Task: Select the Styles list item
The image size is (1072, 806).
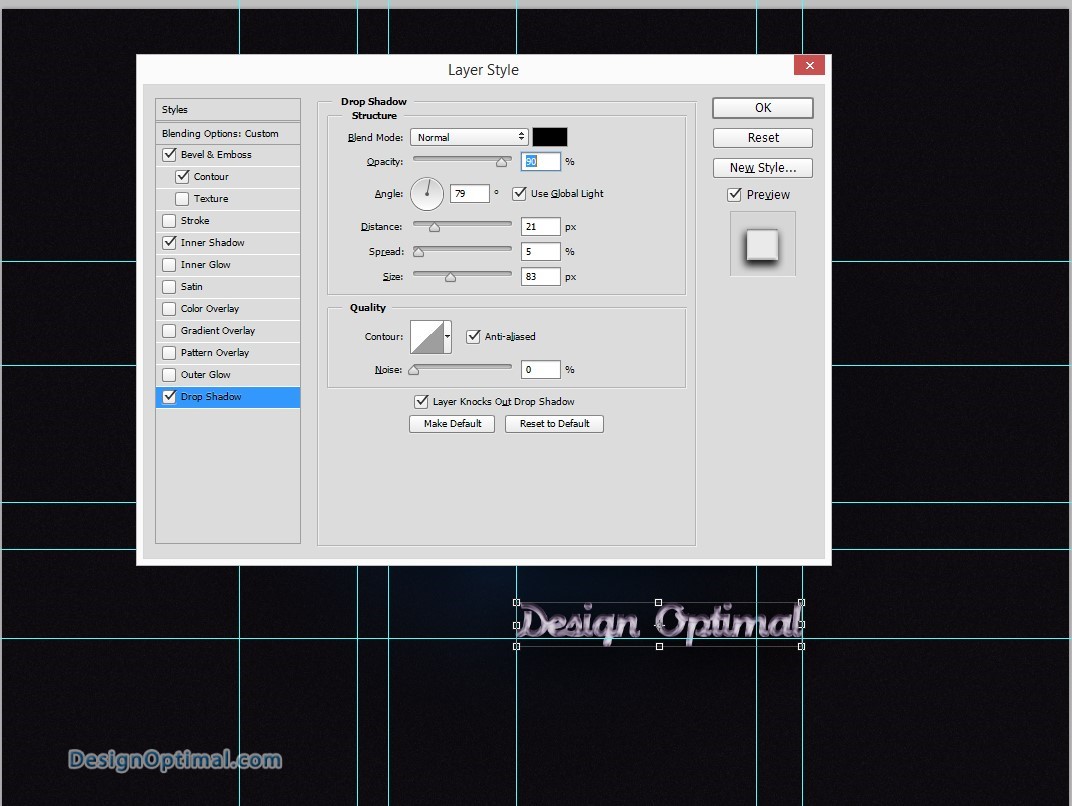Action: coord(228,109)
